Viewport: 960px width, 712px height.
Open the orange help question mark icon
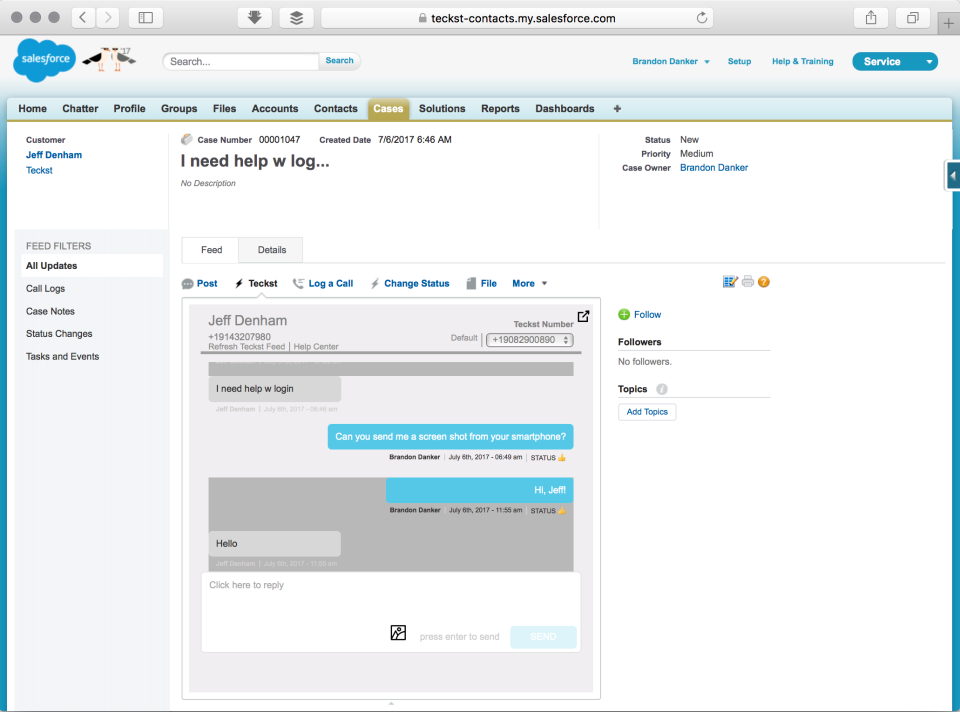[x=763, y=282]
